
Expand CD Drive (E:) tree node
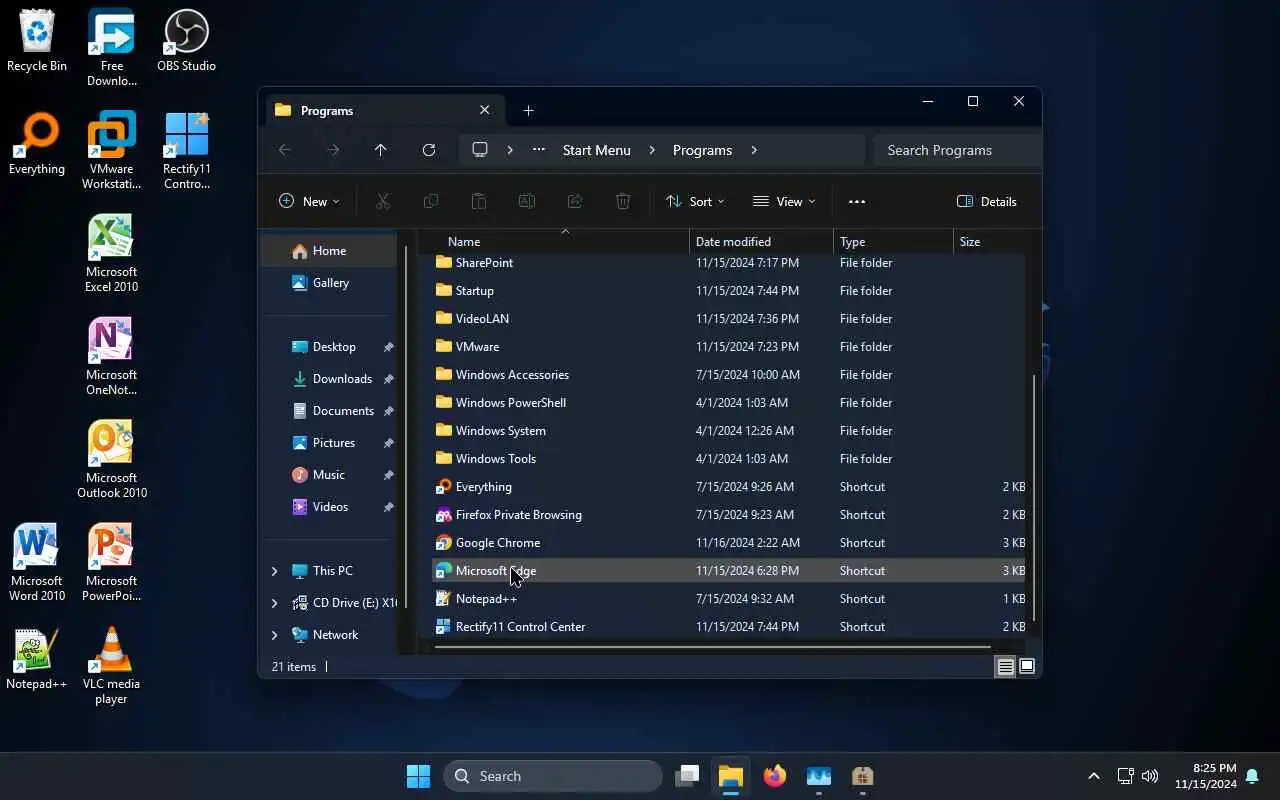pyautogui.click(x=275, y=603)
